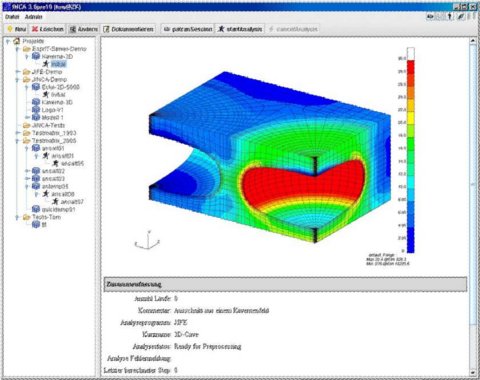
Task: Click the Projekte house icon
Action: (17, 41)
